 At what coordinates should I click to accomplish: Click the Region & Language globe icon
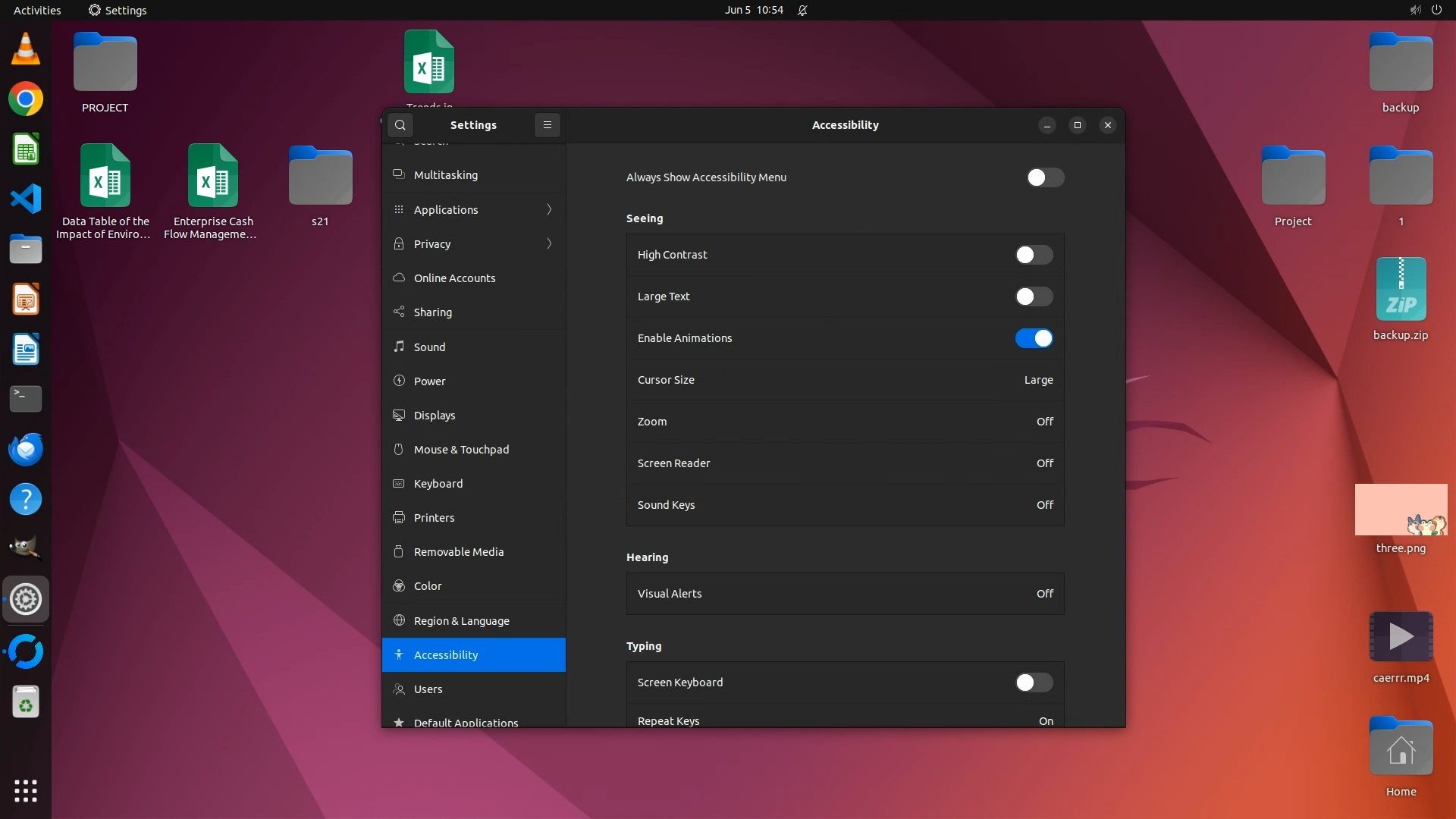[x=399, y=620]
